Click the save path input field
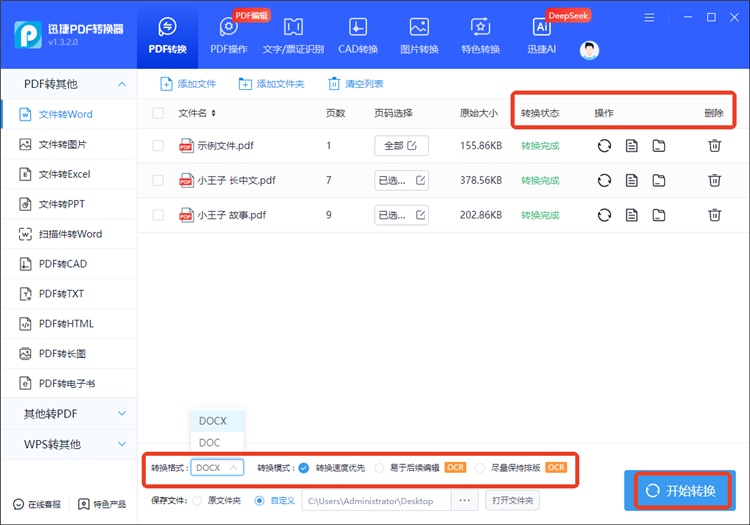 [x=376, y=501]
